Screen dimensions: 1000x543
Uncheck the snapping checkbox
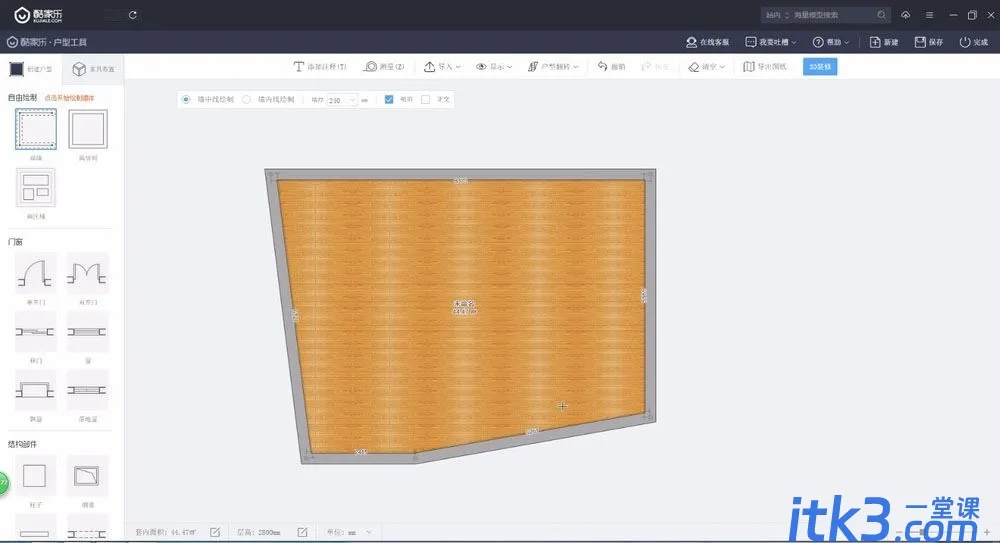pyautogui.click(x=388, y=100)
